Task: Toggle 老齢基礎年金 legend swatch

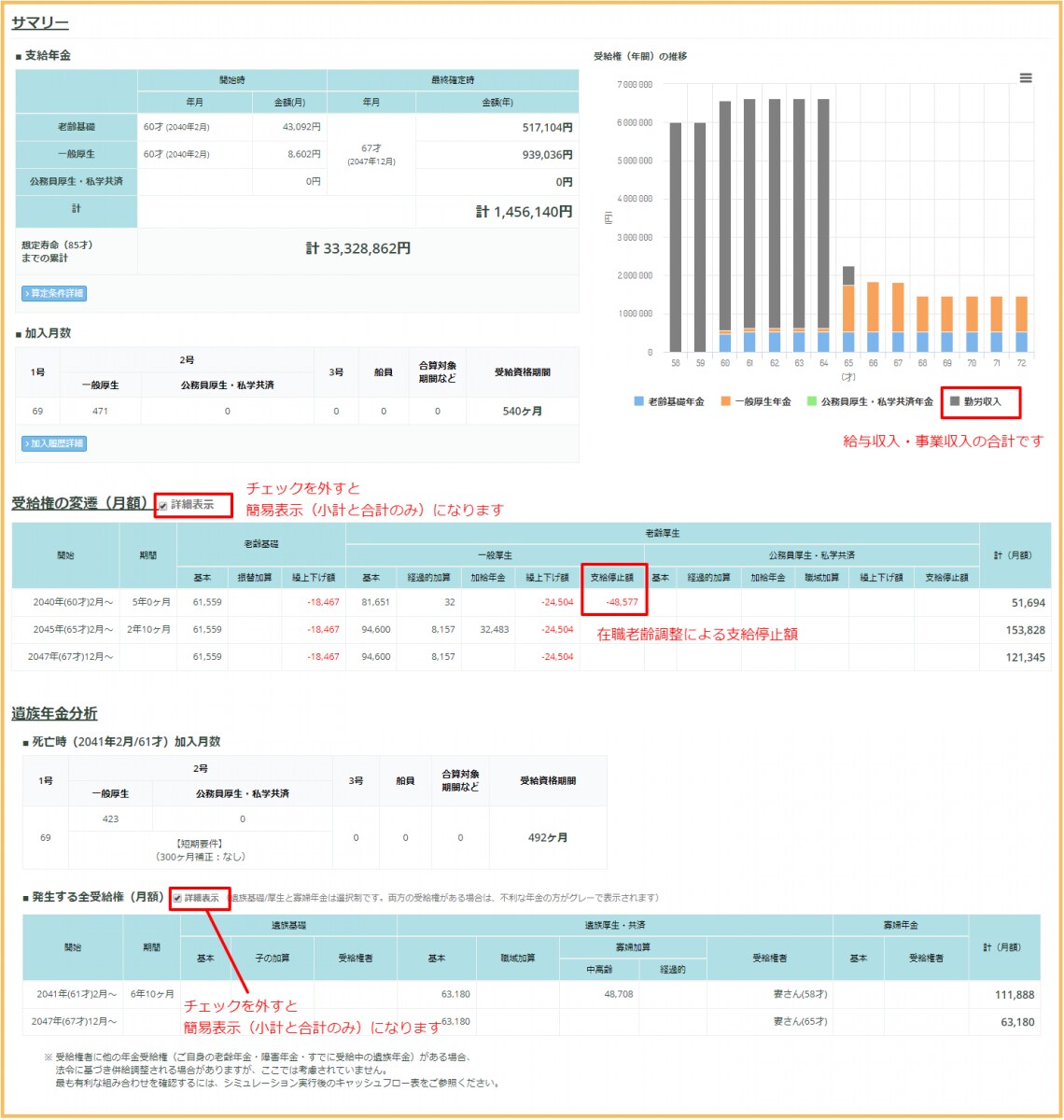Action: 639,401
